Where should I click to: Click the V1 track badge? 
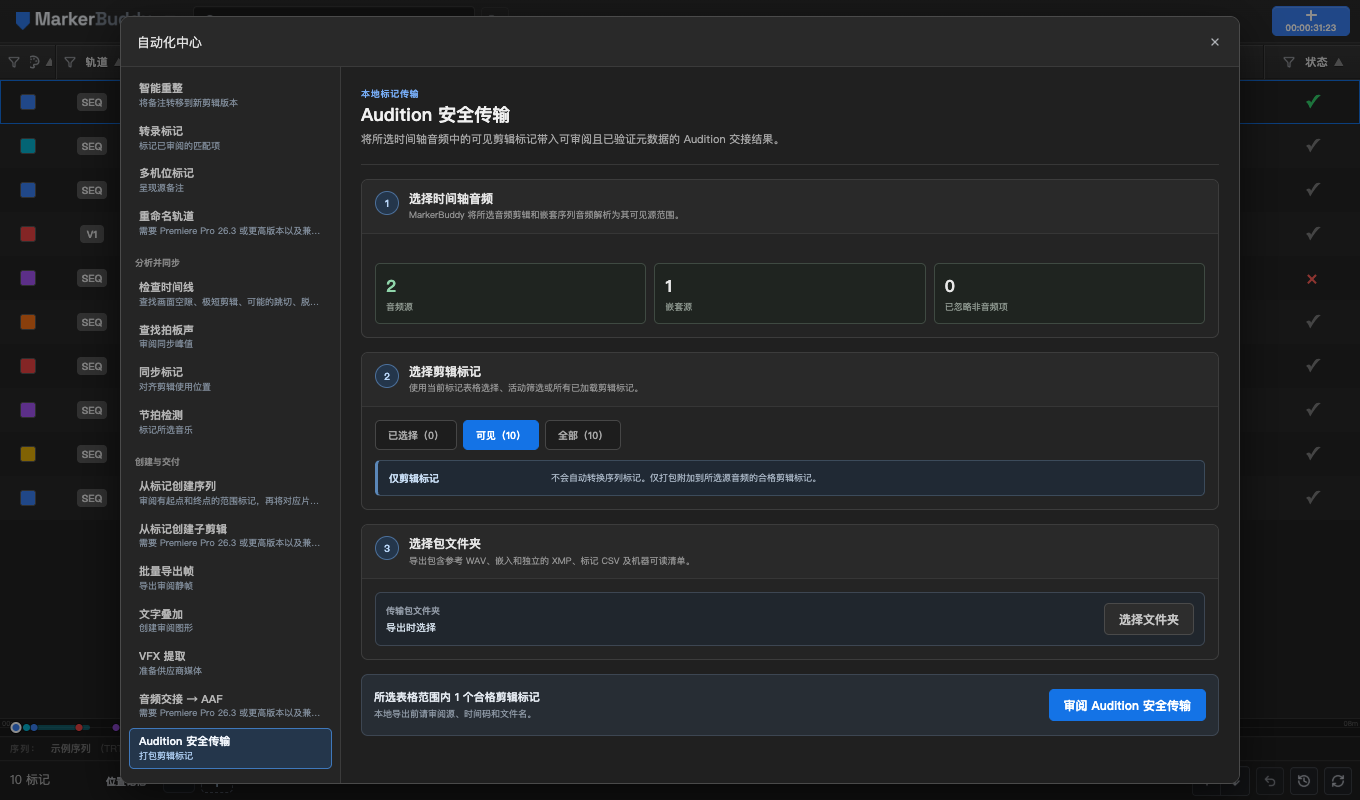92,234
